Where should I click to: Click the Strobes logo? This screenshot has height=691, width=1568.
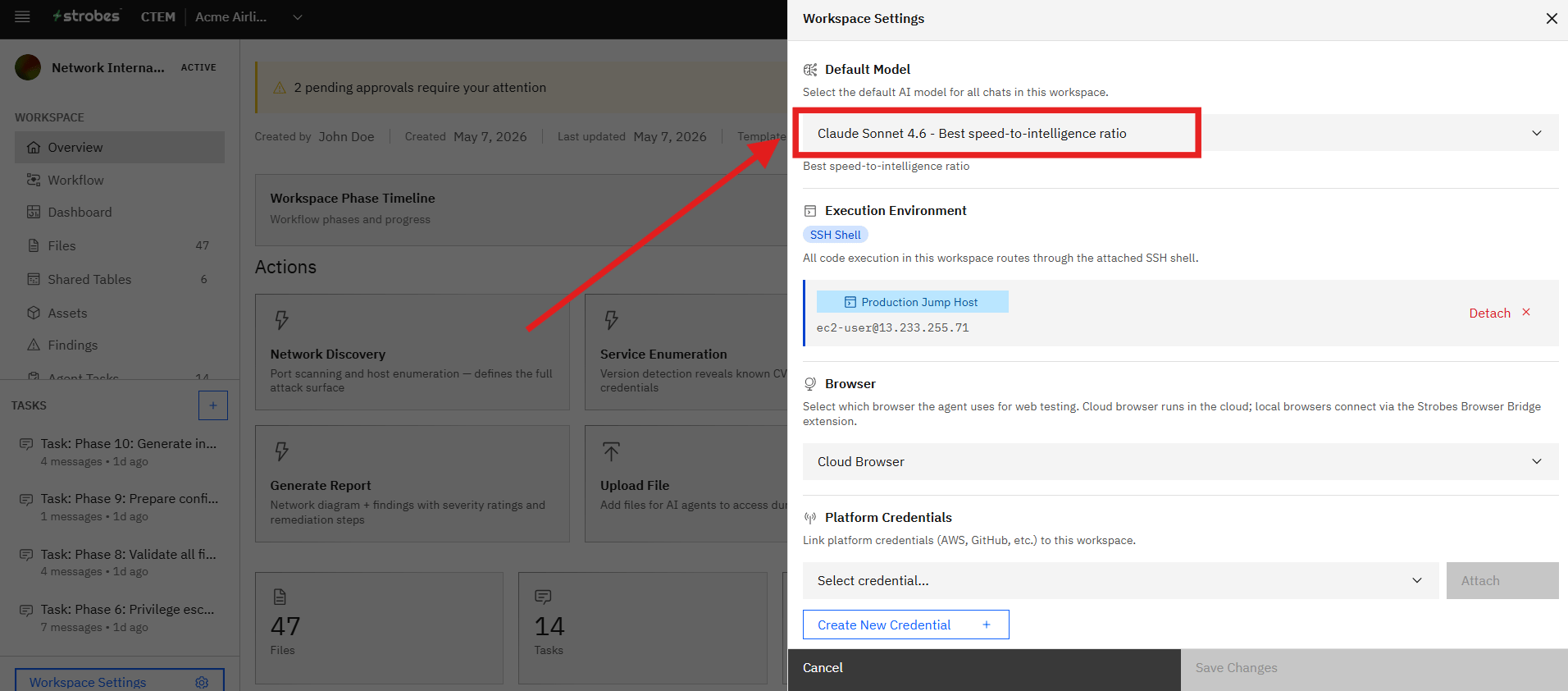tap(86, 16)
